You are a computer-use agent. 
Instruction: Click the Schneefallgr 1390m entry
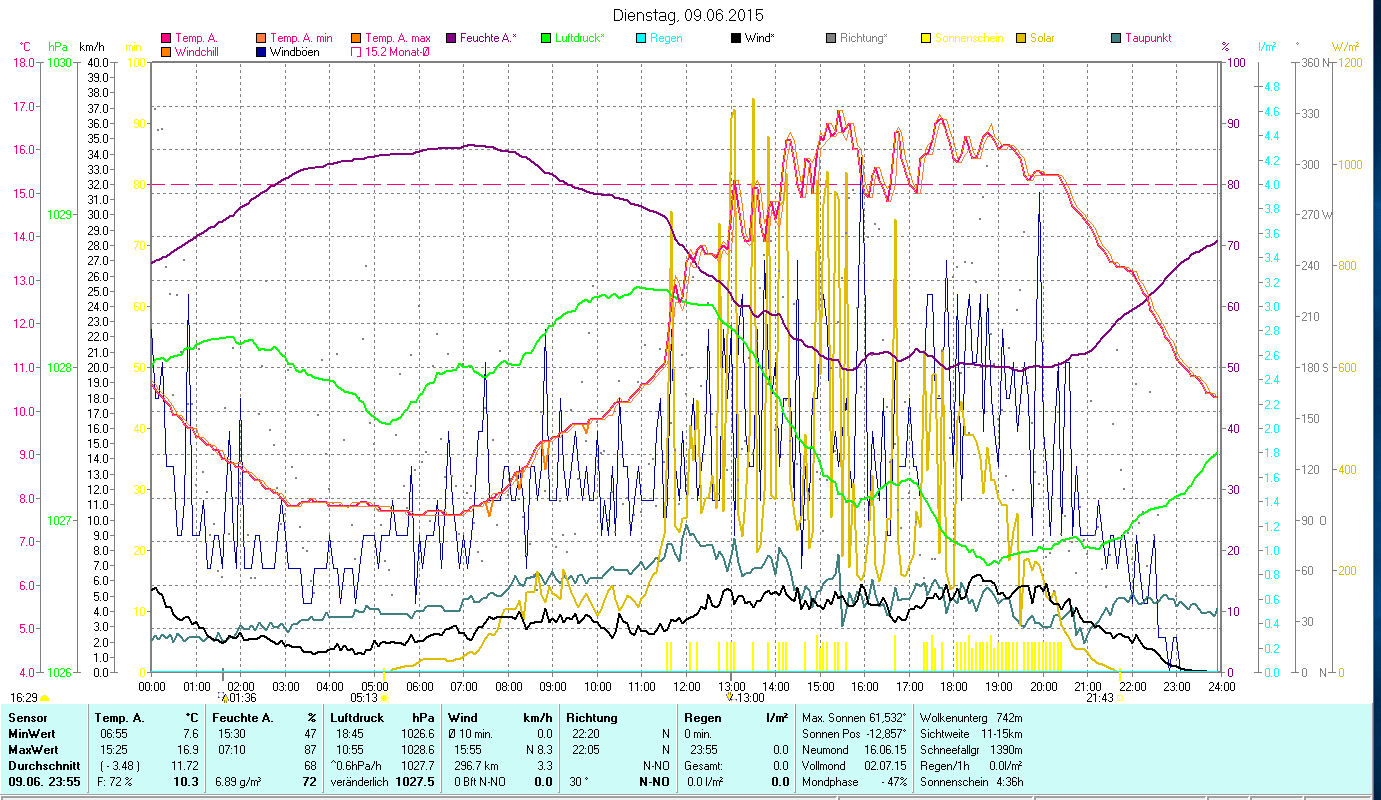point(971,750)
